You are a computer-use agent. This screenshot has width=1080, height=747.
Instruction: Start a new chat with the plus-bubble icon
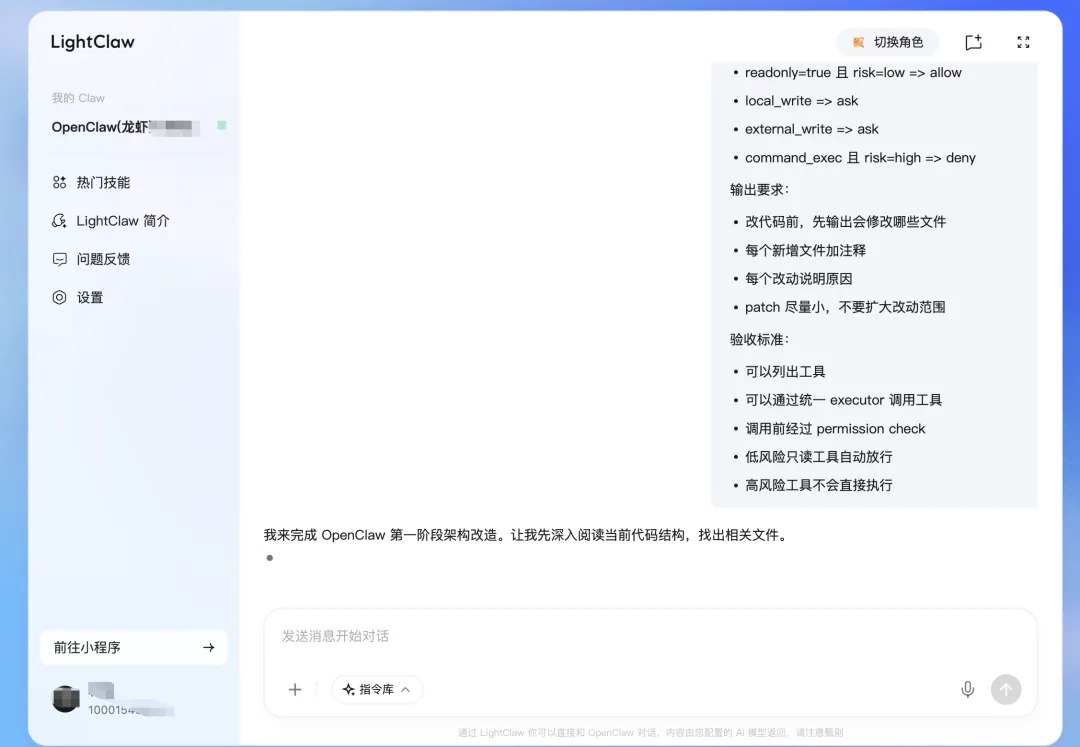coord(973,42)
